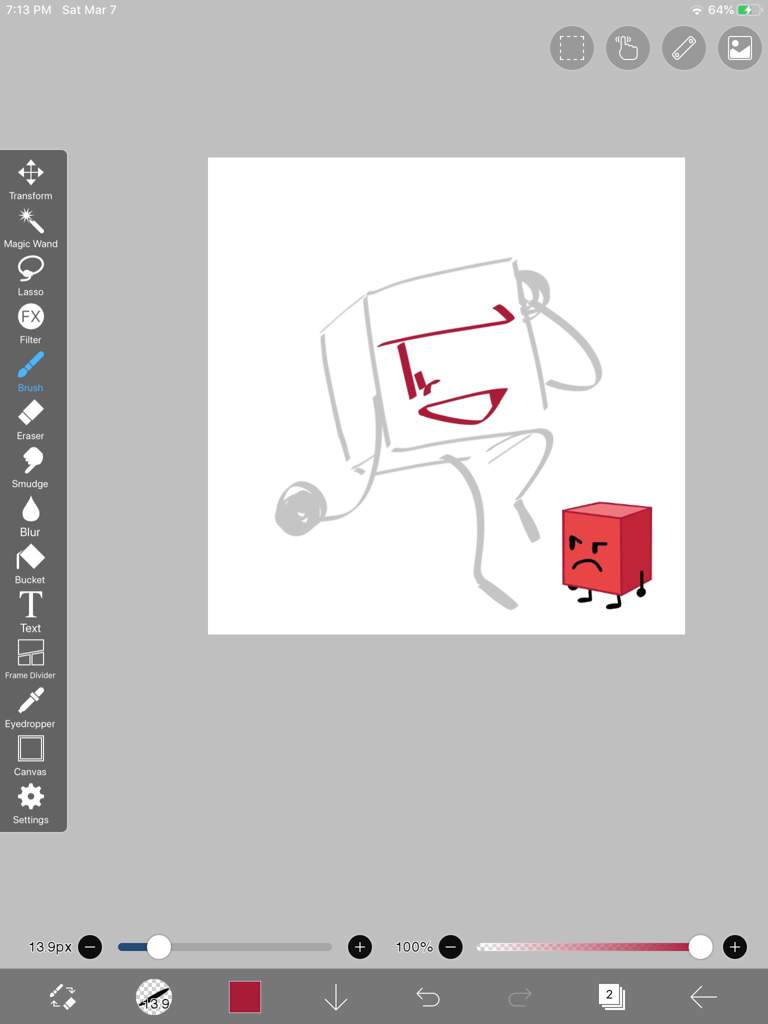Tap the 7:13 PM clock

point(29,10)
